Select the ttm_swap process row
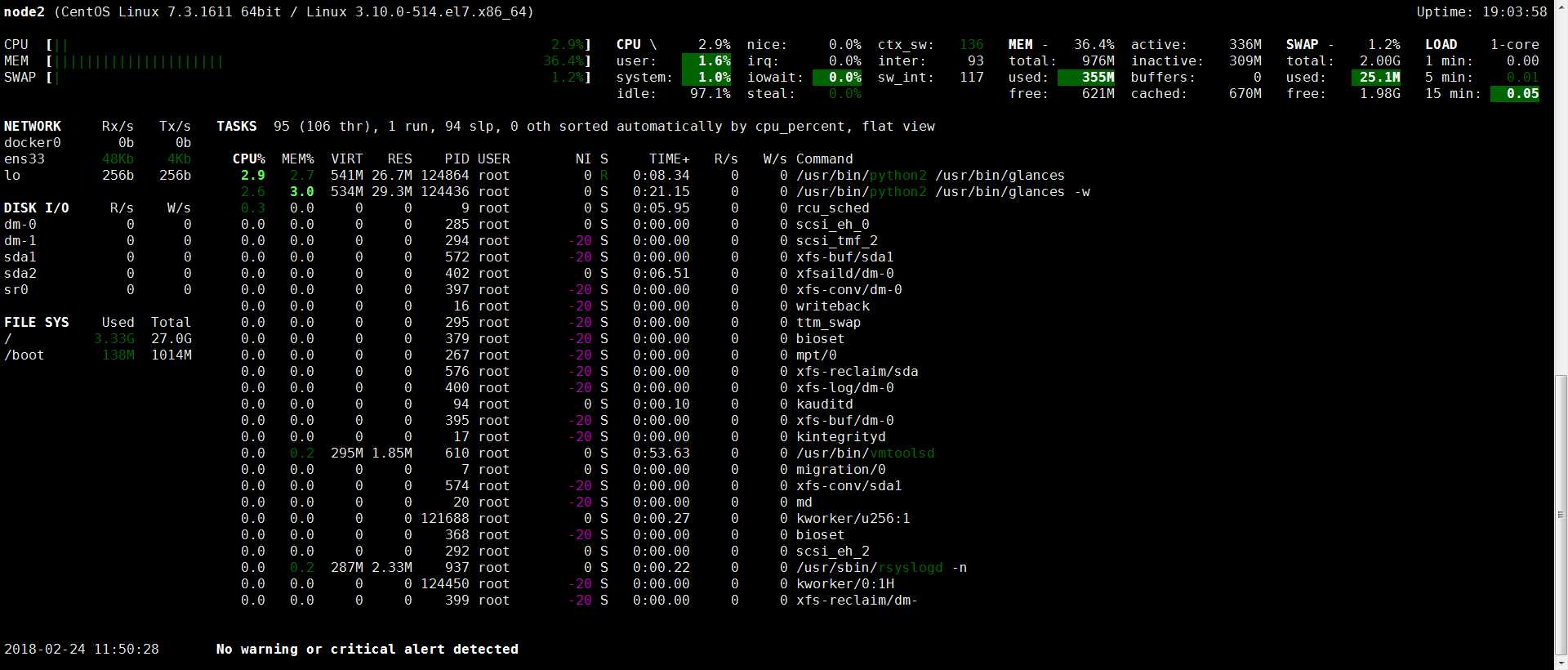 (x=551, y=323)
